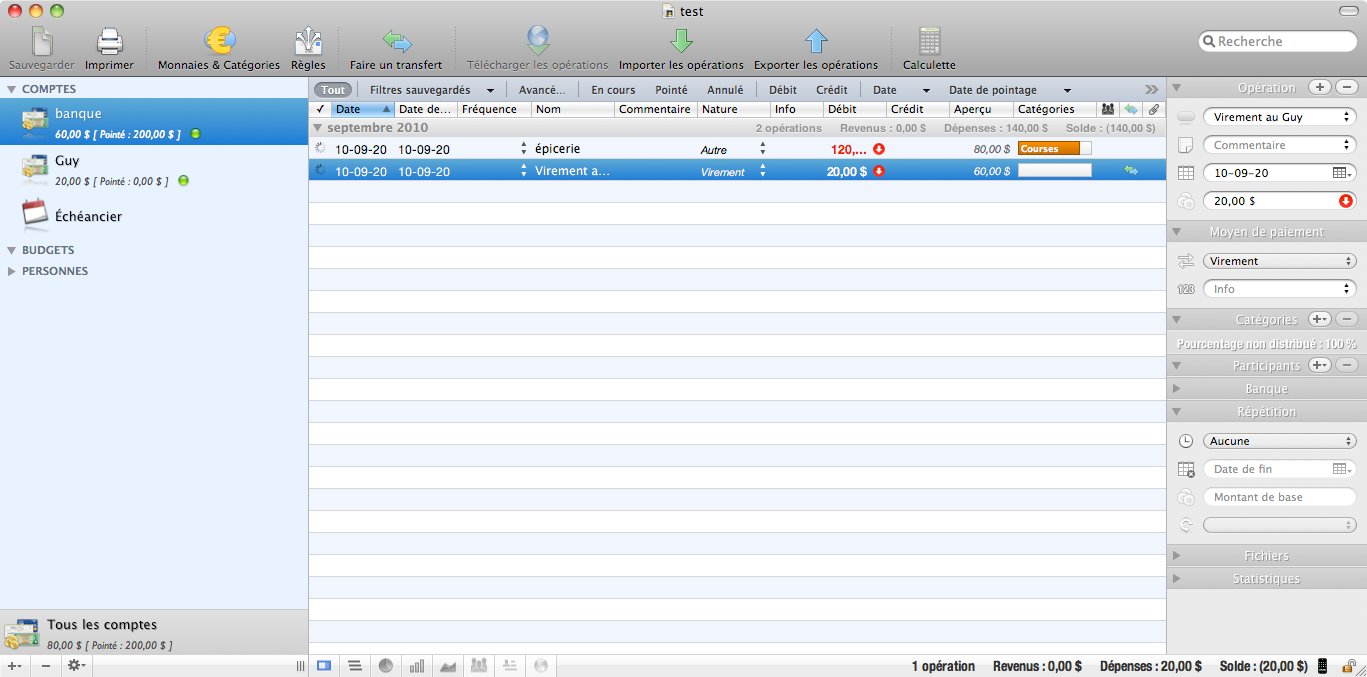Switch to the lines list view icon

354,665
